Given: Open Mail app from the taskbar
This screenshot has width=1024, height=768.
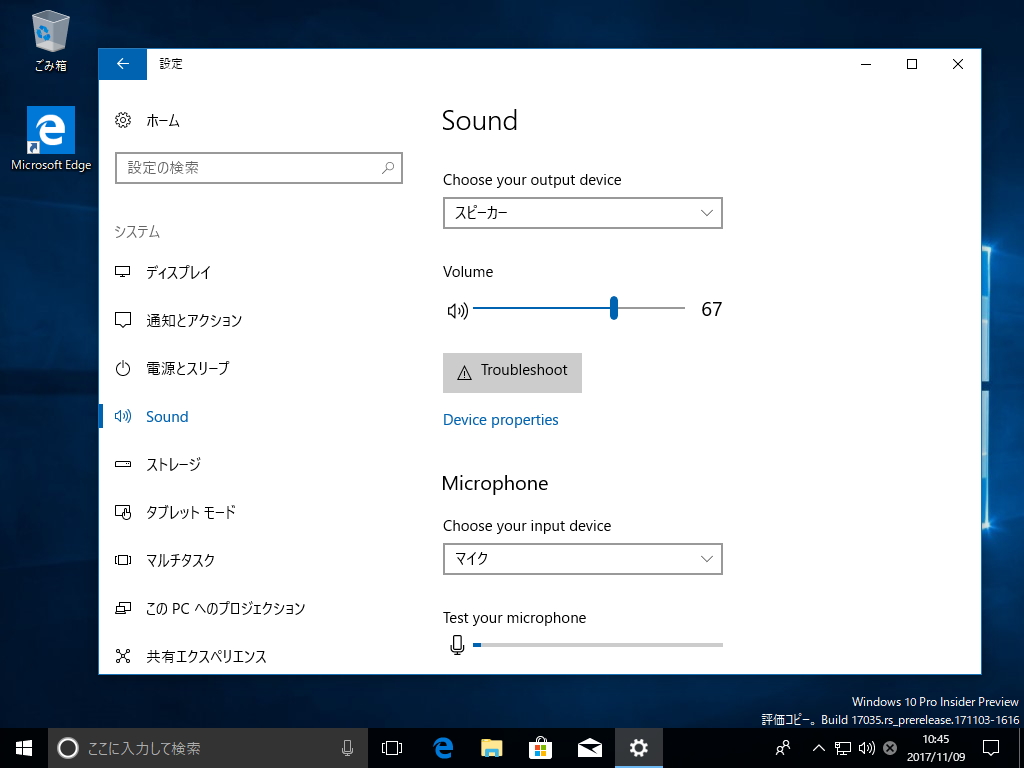Looking at the screenshot, I should [590, 748].
